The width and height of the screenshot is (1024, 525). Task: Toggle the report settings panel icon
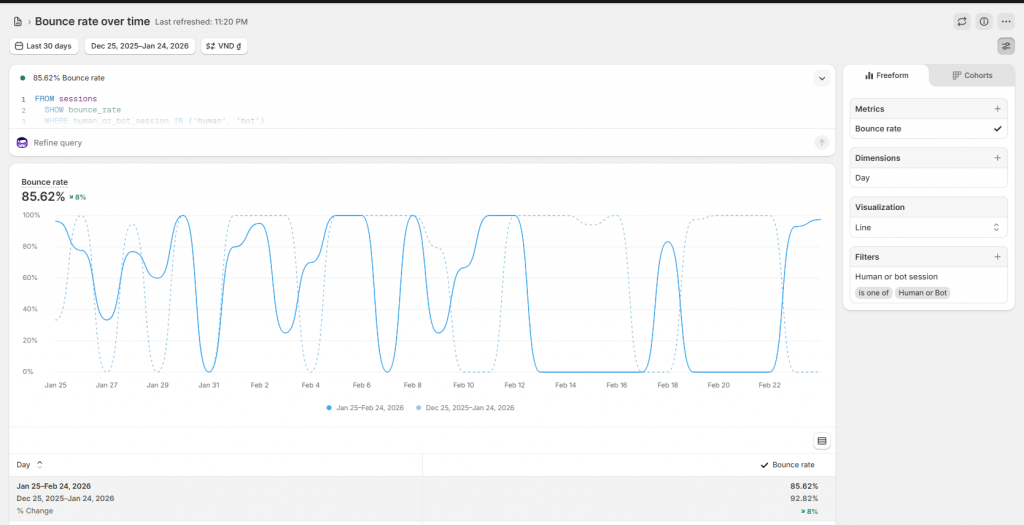[x=1006, y=46]
